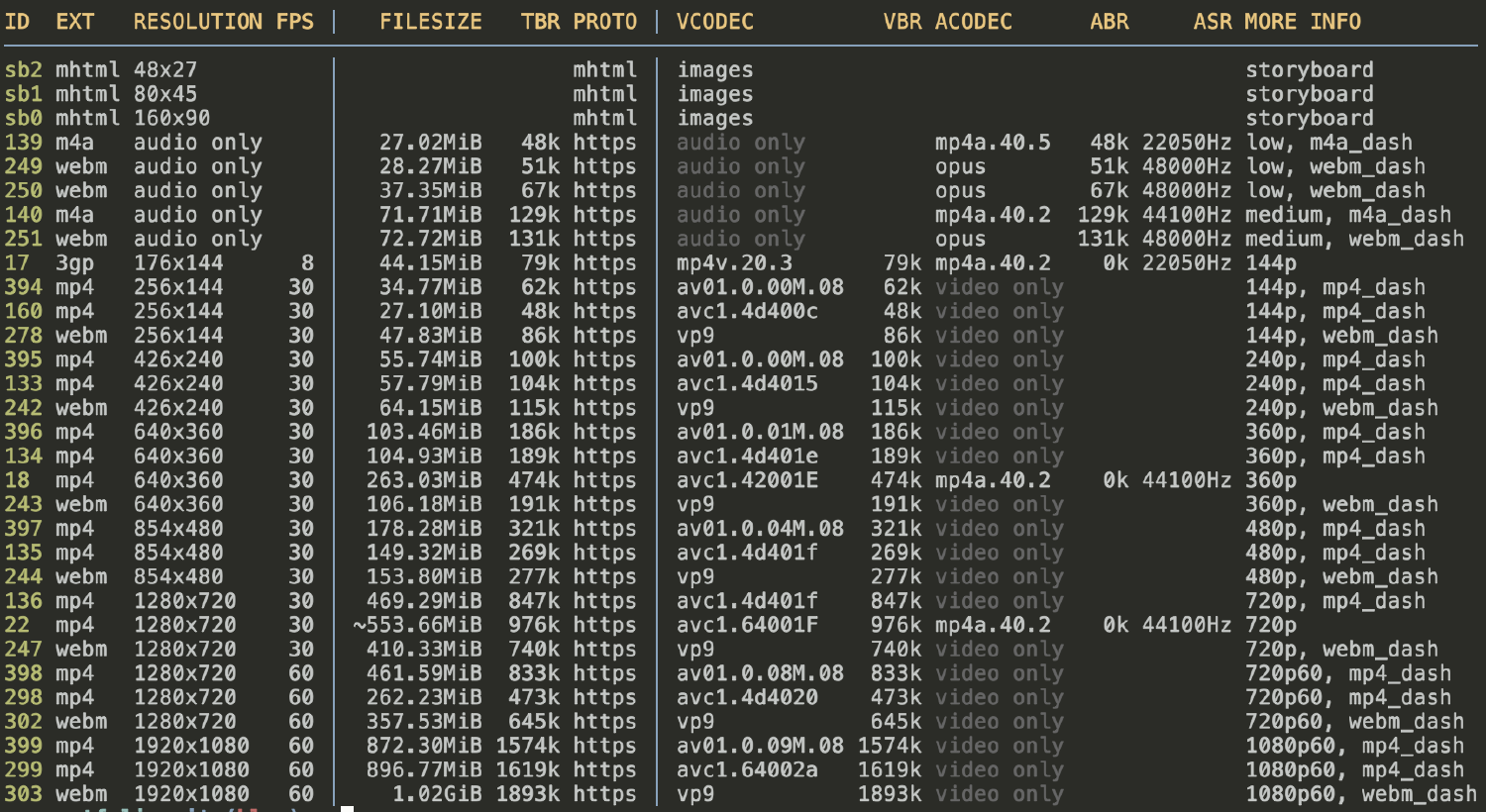Select format ID 303
1486x812 pixels.
[x=24, y=794]
